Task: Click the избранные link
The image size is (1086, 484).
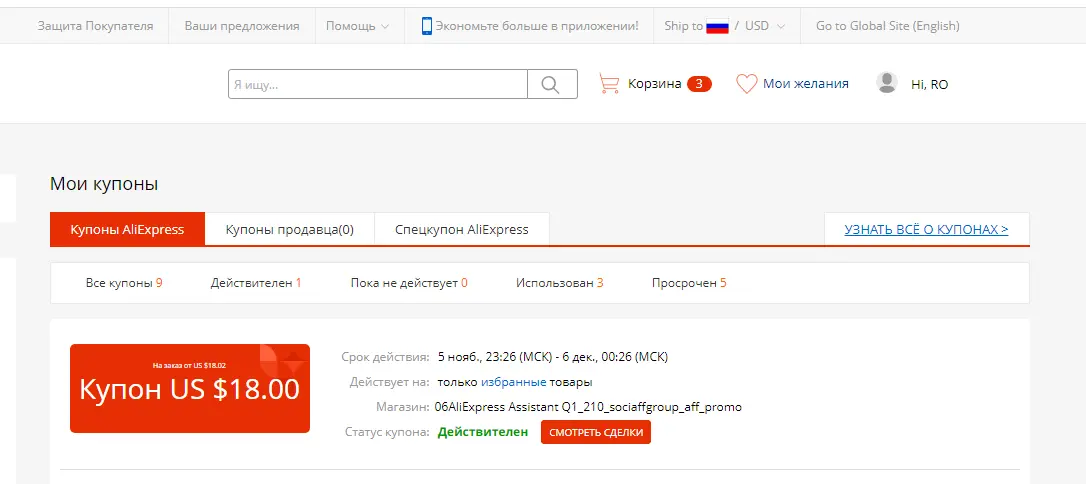Action: click(514, 382)
